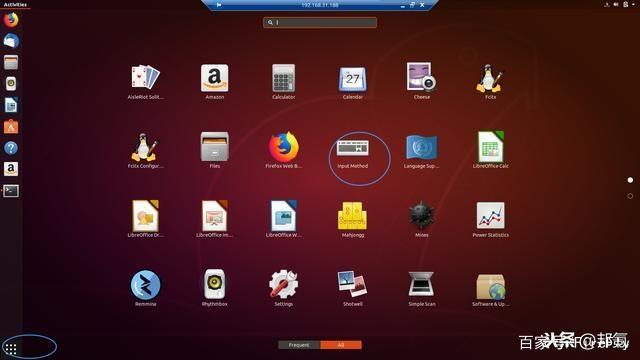Open Ubuntu Software from the dock

[x=11, y=127]
